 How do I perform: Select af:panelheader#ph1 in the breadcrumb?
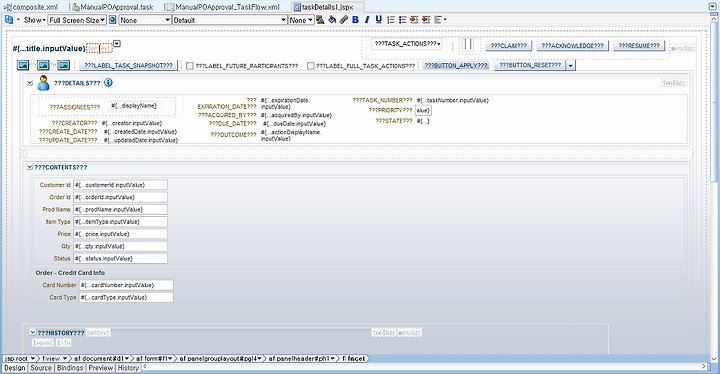pyautogui.click(x=302, y=358)
